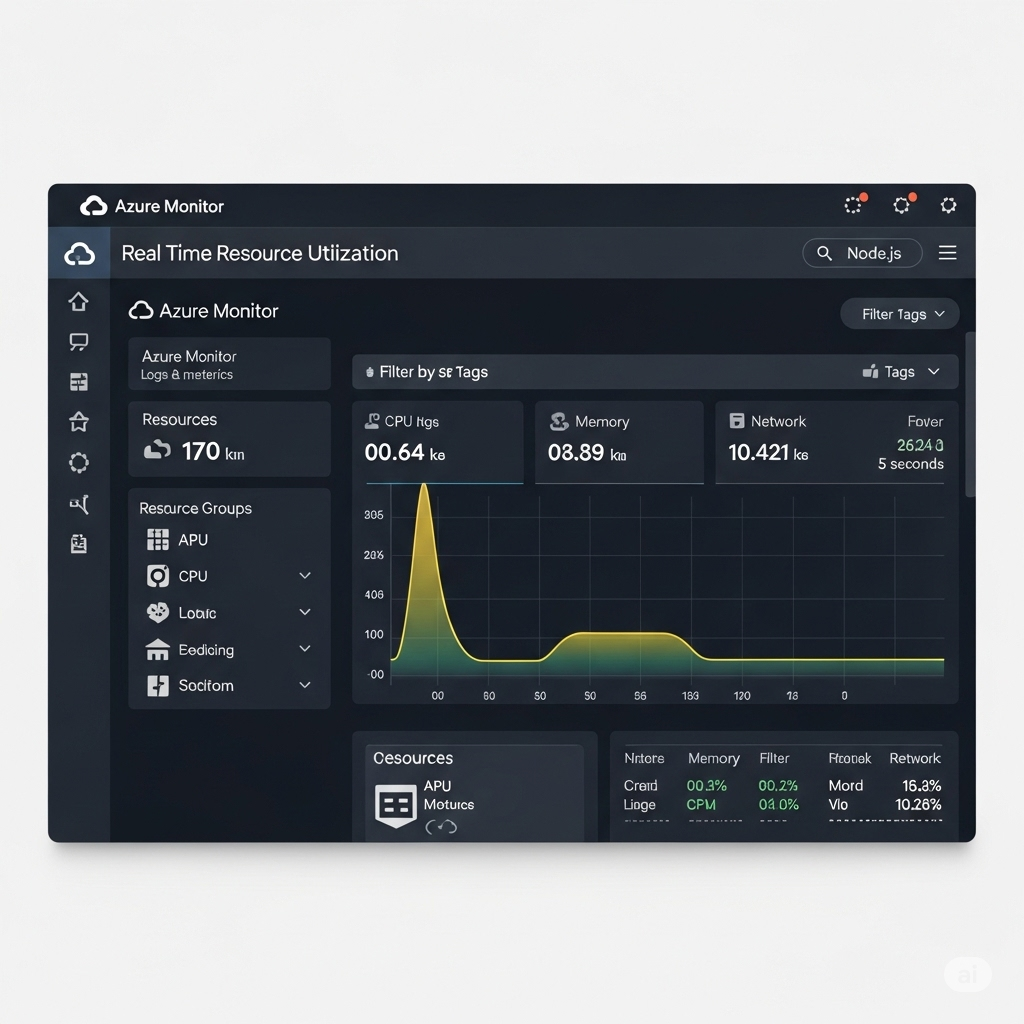This screenshot has width=1024, height=1024.
Task: Open the second alert icon with red badge
Action: click(x=903, y=204)
